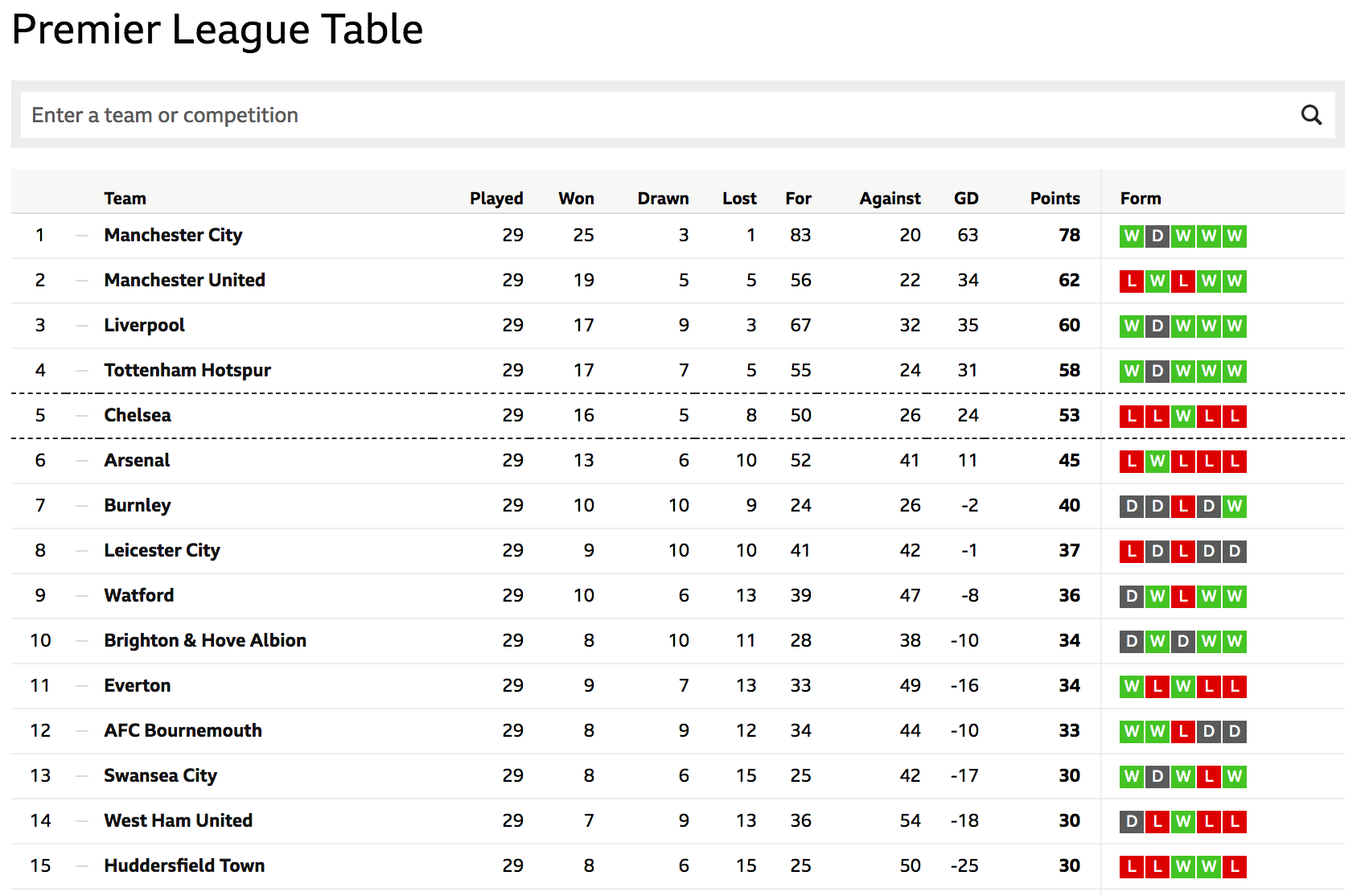Image resolution: width=1369 pixels, height=896 pixels.
Task: Click Leicester City's last draw form icon
Action: (x=1235, y=551)
